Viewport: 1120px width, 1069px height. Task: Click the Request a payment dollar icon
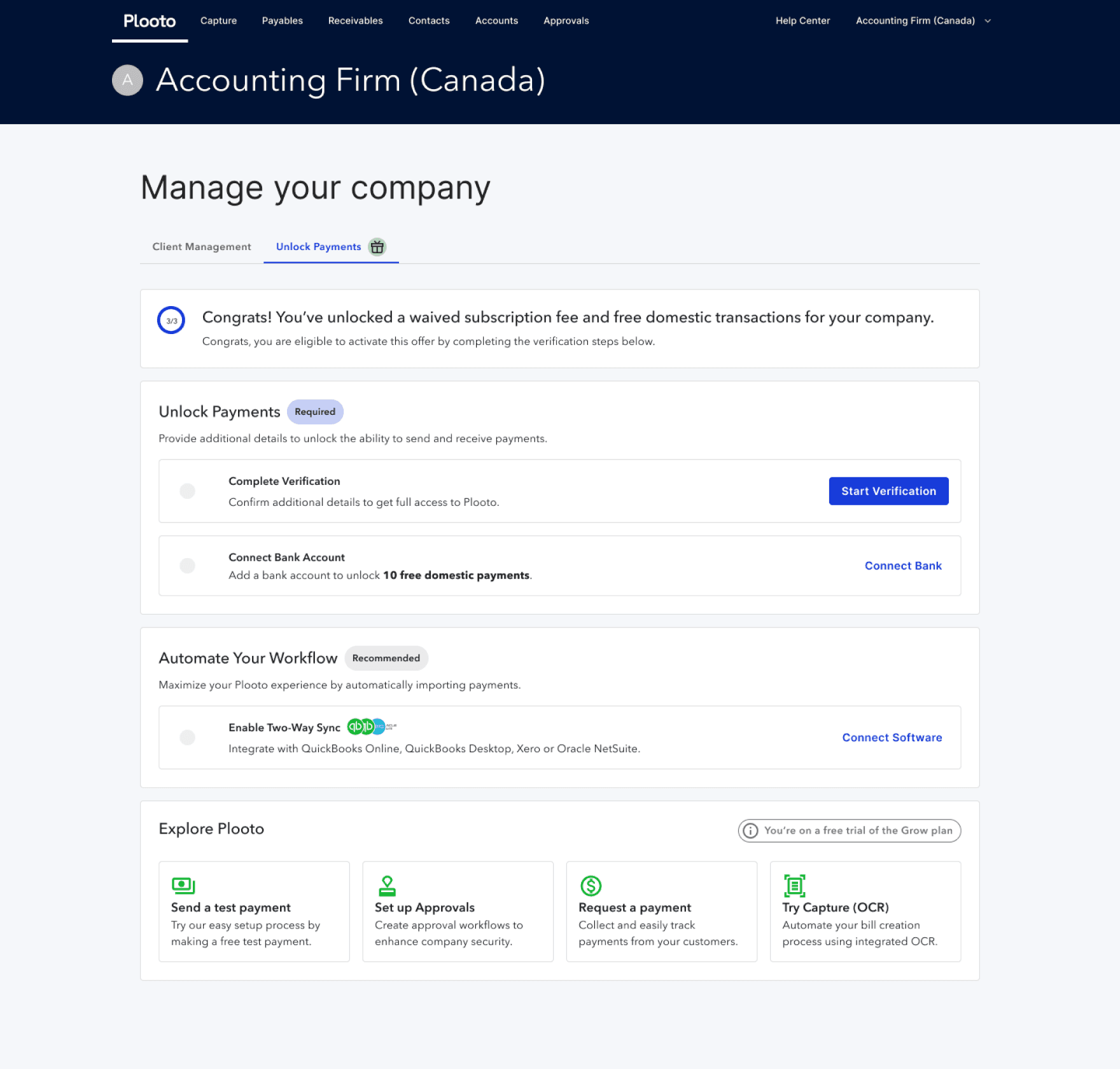point(591,885)
